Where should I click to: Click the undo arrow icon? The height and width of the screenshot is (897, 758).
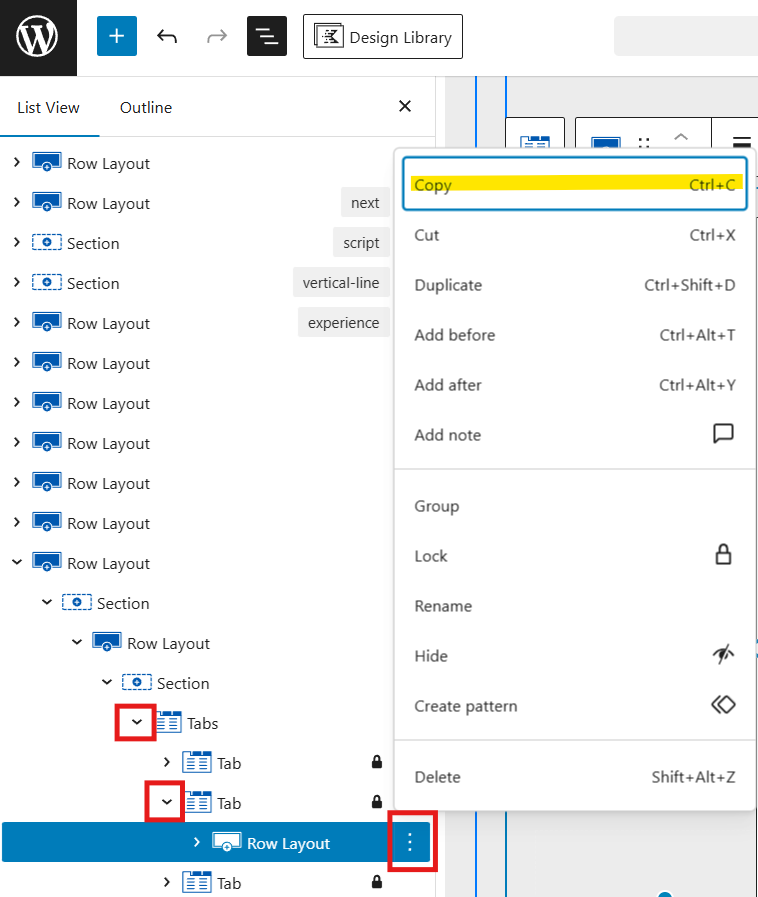167,37
